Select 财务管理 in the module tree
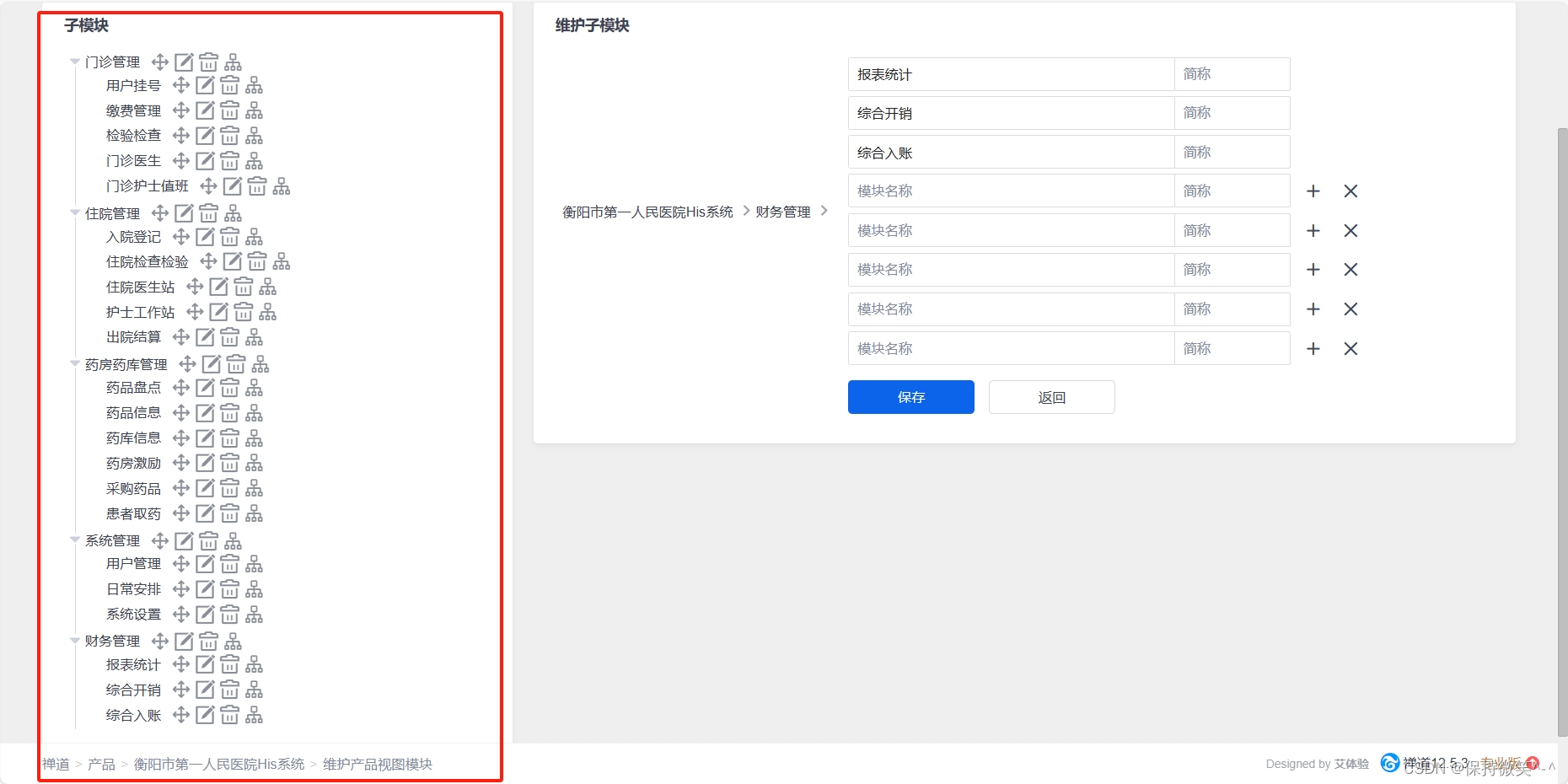The height and width of the screenshot is (784, 1568). pos(112,642)
